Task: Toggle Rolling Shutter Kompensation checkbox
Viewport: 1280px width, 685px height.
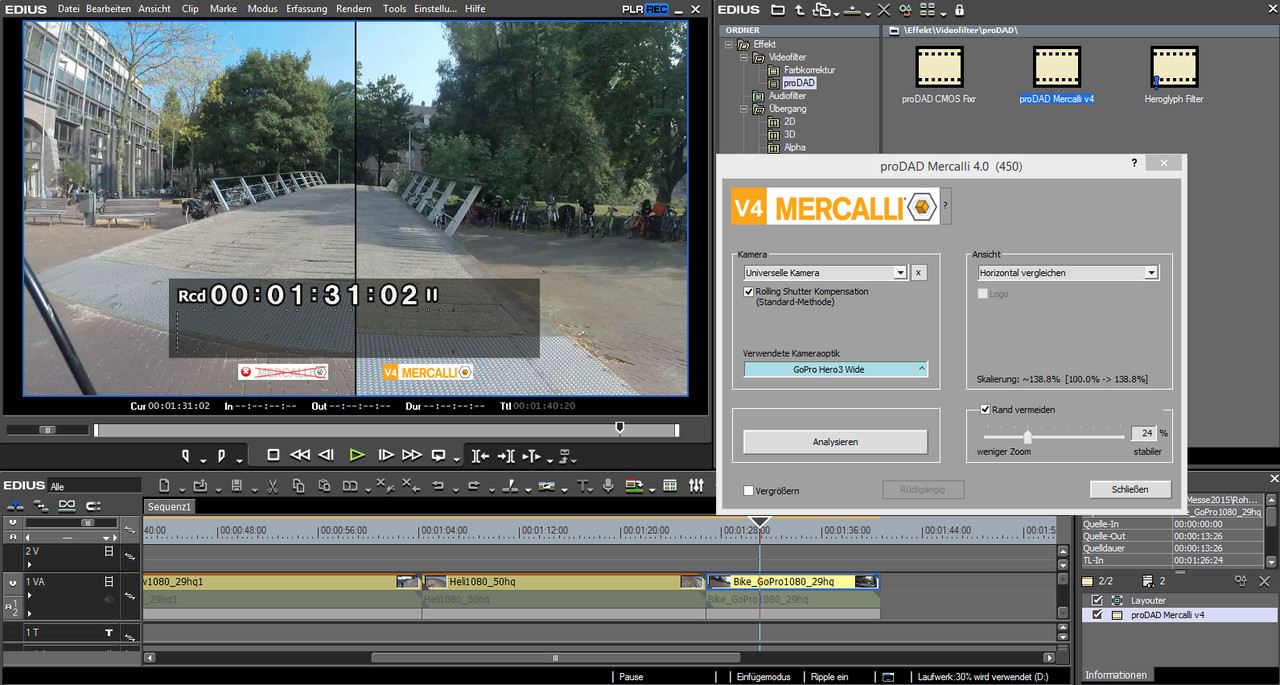Action: [x=749, y=292]
